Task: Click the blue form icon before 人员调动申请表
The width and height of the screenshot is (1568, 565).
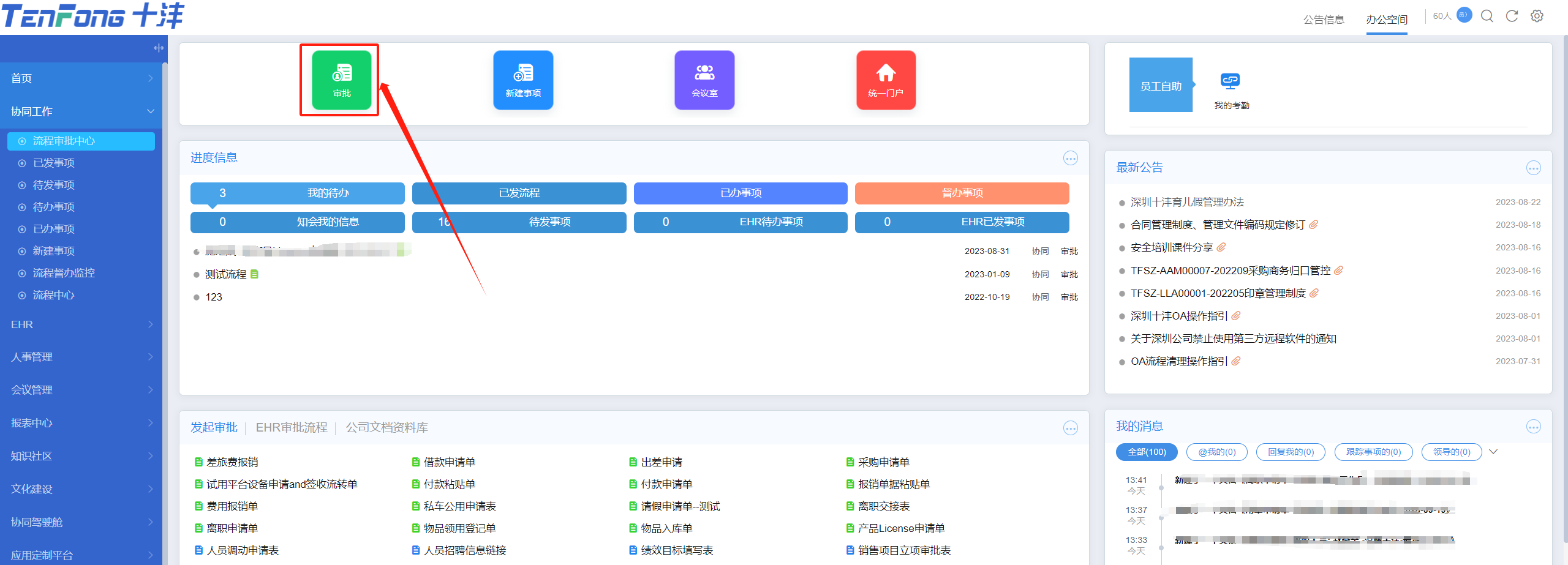Action: [198, 550]
